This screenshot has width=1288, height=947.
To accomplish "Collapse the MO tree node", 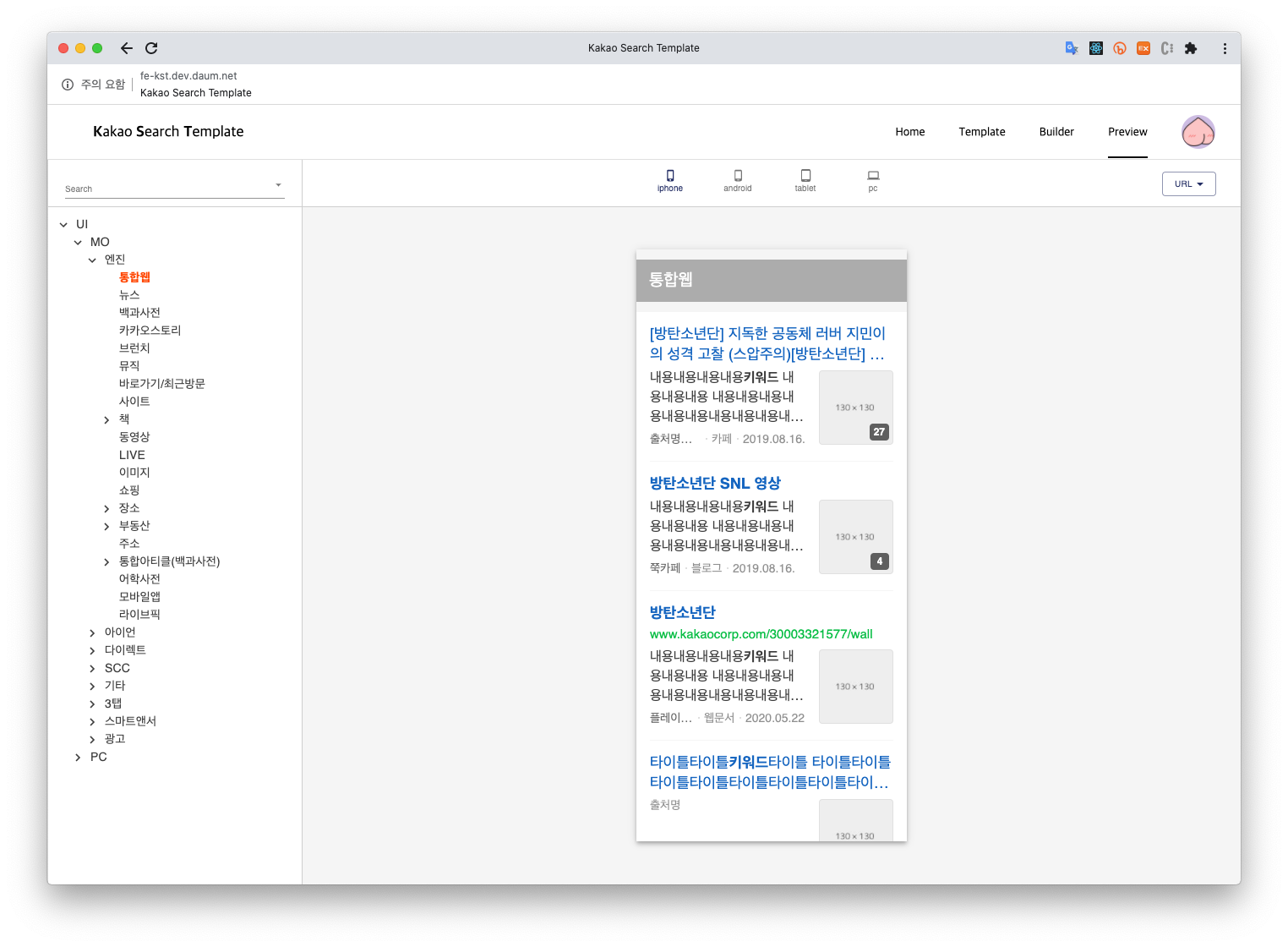I will tap(78, 243).
